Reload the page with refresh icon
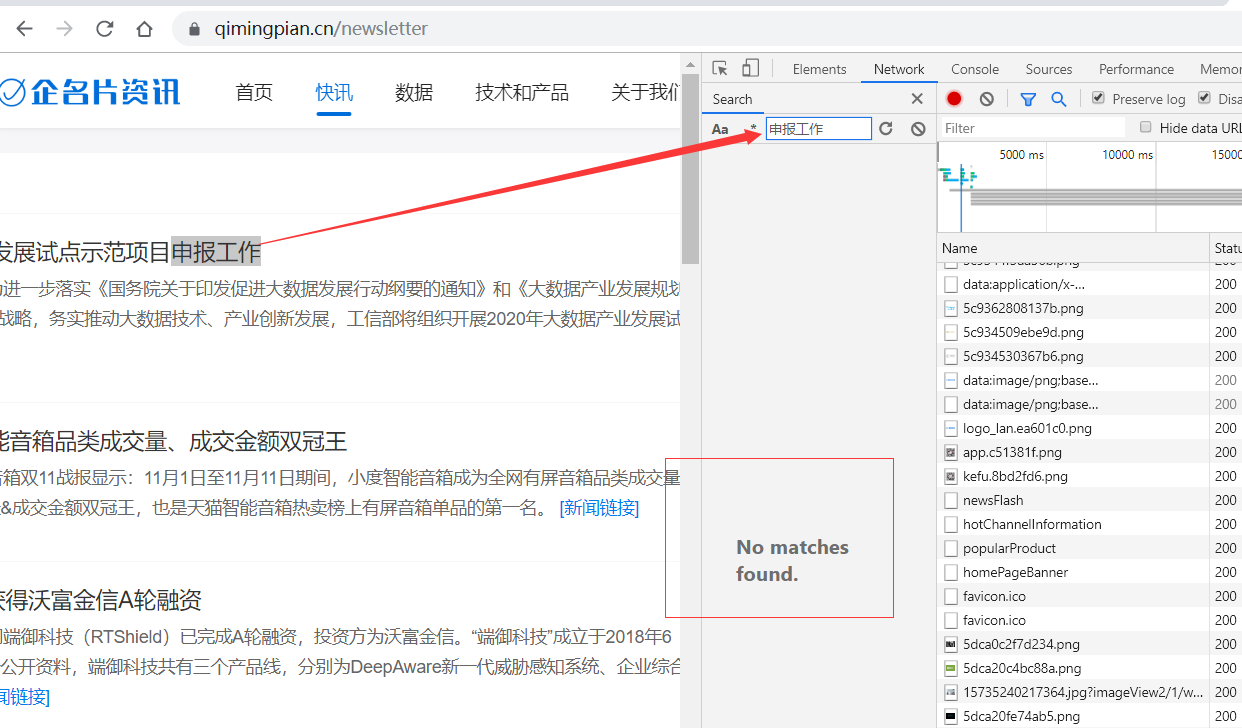 tap(104, 28)
